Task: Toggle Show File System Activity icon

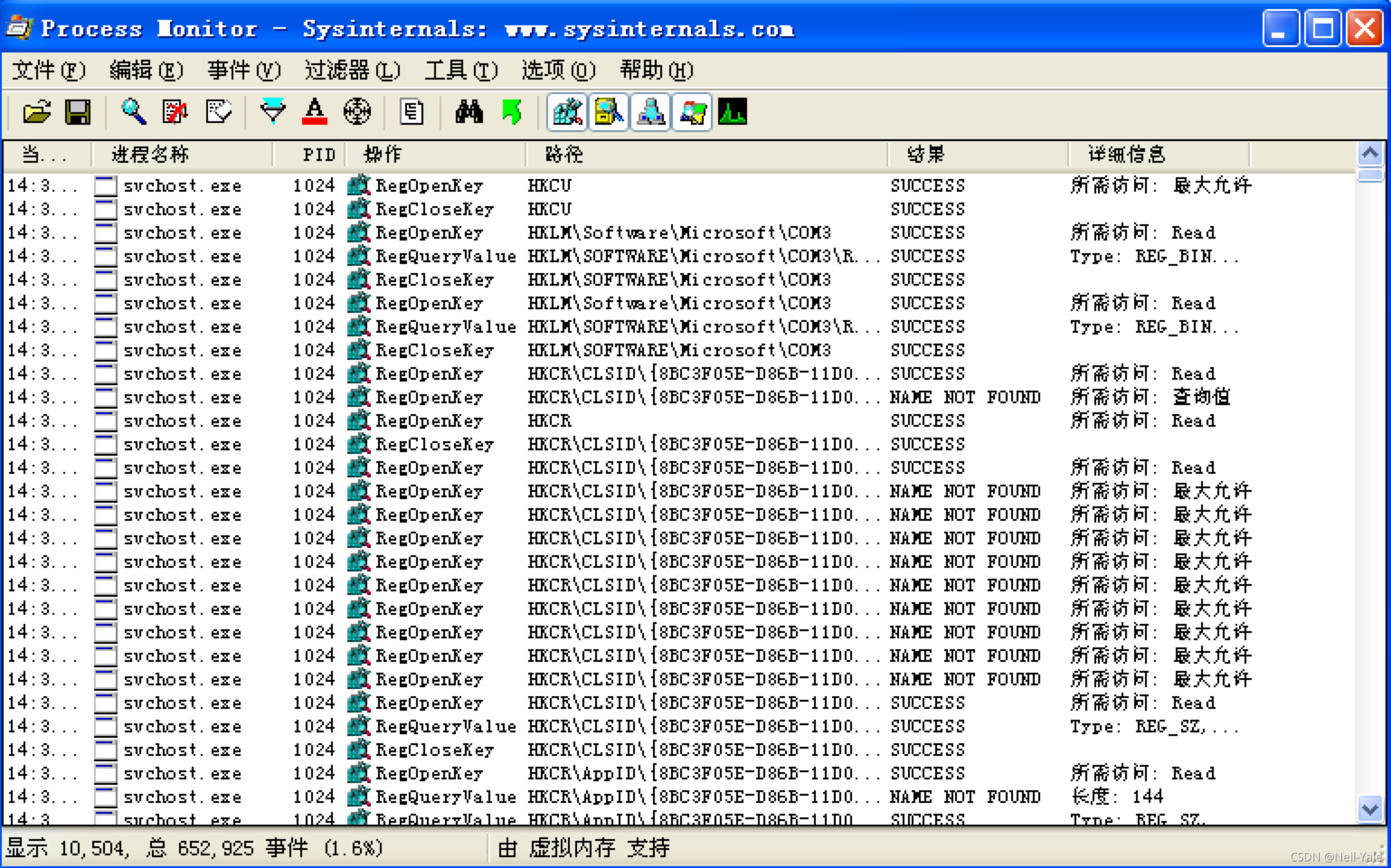Action: pyautogui.click(x=609, y=112)
